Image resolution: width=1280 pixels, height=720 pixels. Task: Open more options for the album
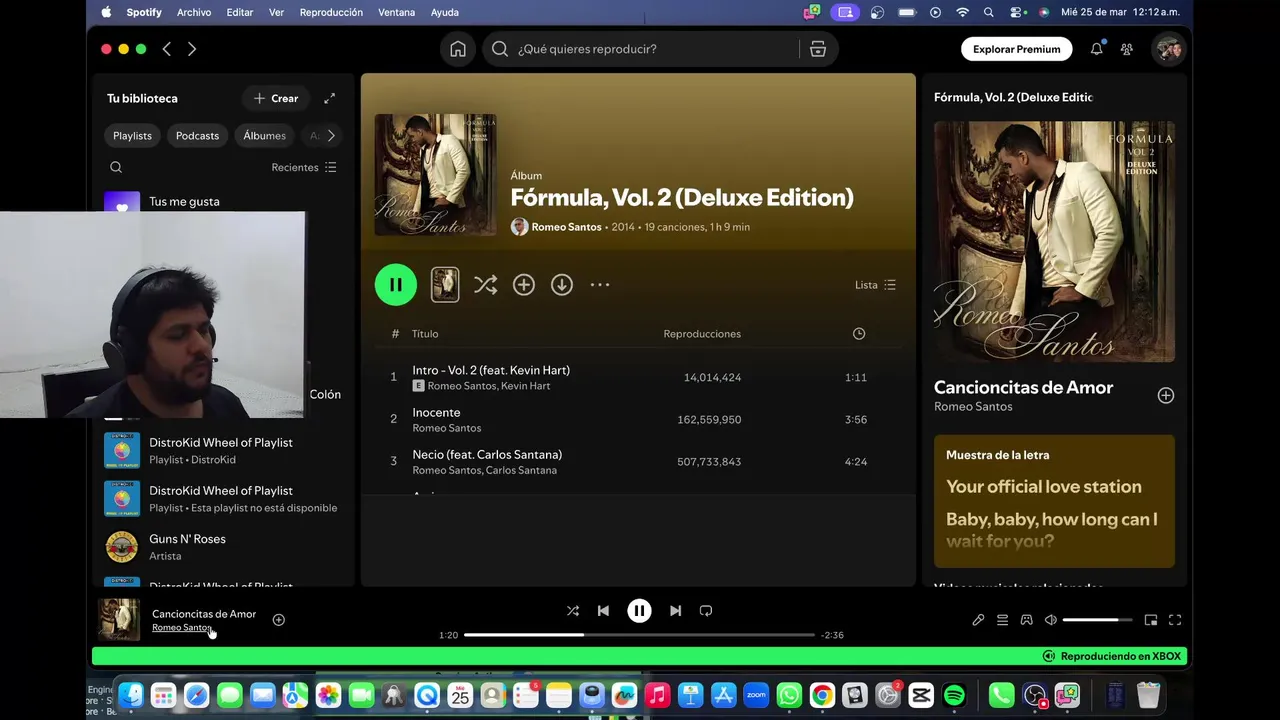point(600,285)
